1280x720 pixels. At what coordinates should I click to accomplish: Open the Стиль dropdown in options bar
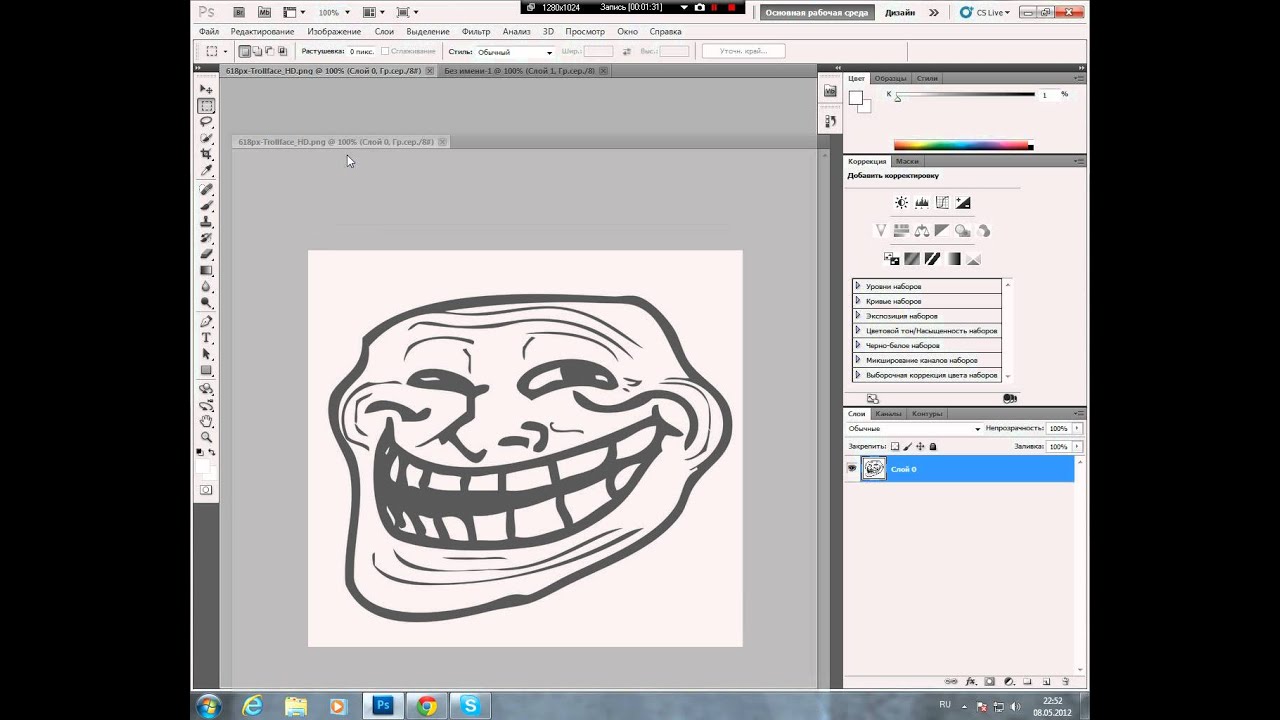[514, 52]
